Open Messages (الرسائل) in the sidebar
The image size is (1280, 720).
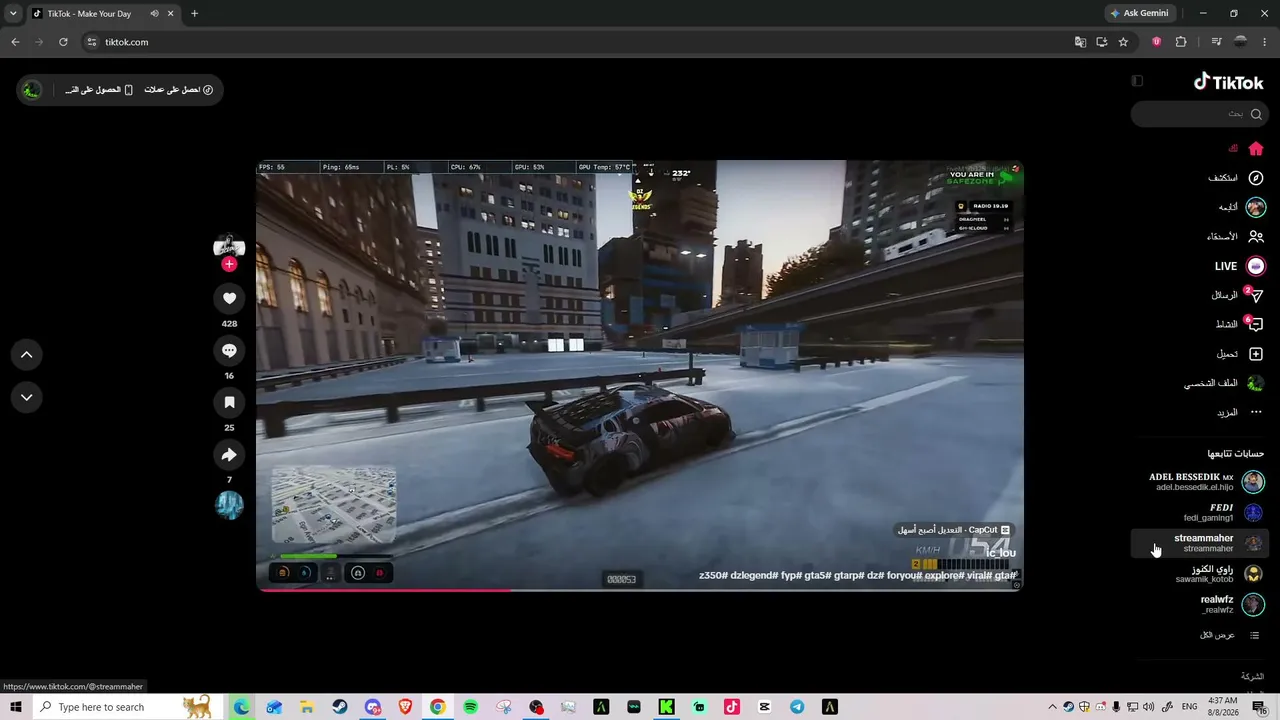point(1237,295)
